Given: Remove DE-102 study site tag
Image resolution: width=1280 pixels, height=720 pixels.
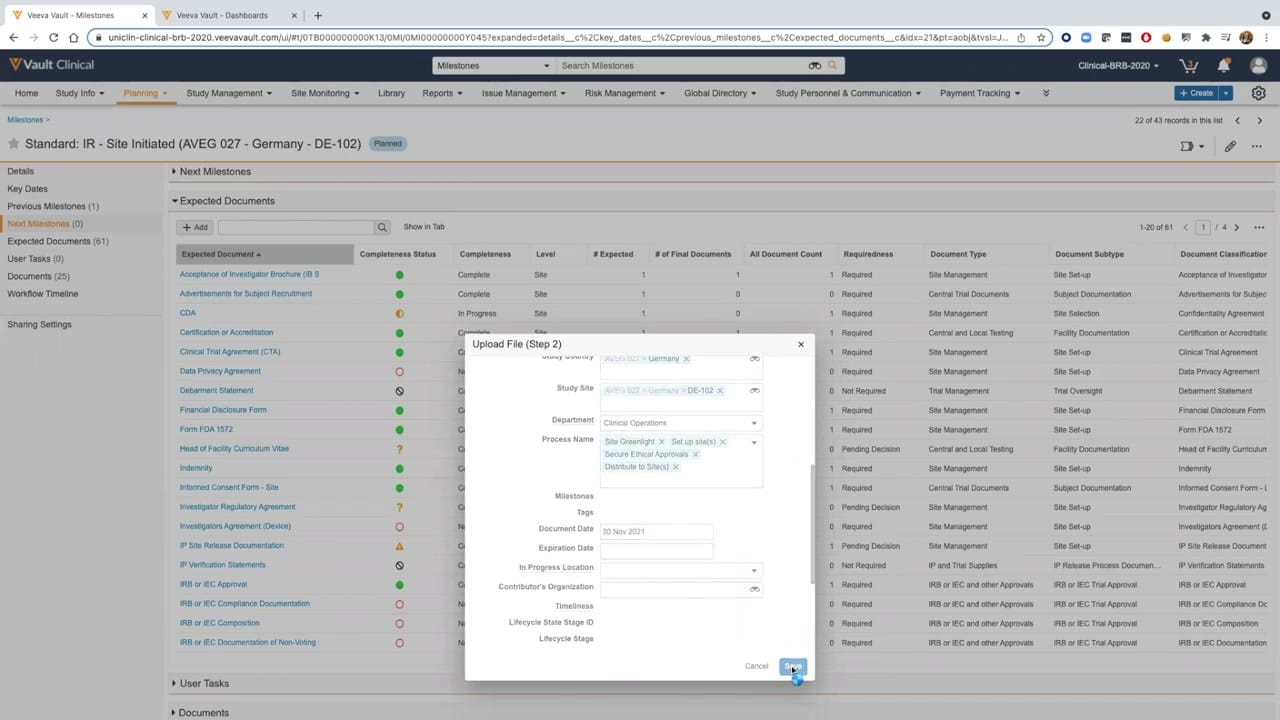Looking at the screenshot, I should [719, 391].
